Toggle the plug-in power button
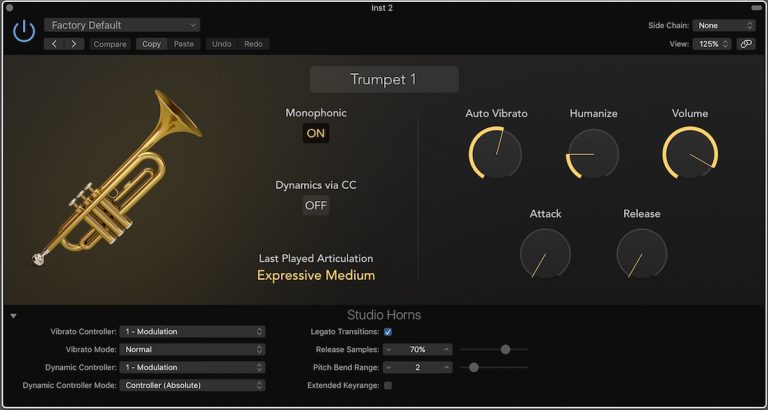The width and height of the screenshot is (768, 410). pos(24,32)
